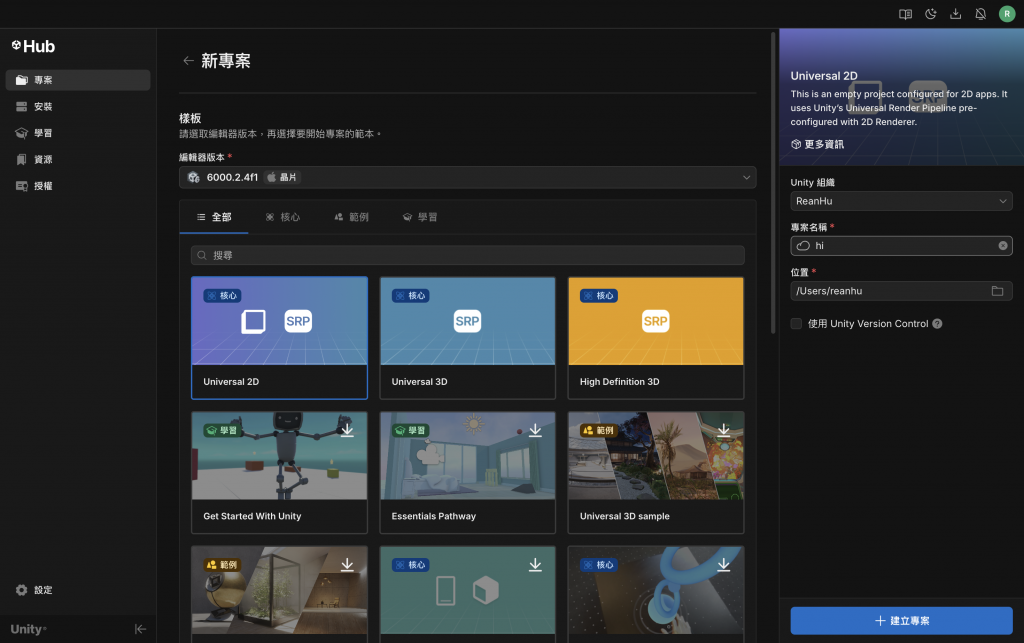
Task: Select the Get Started With Unity template
Action: click(280, 472)
